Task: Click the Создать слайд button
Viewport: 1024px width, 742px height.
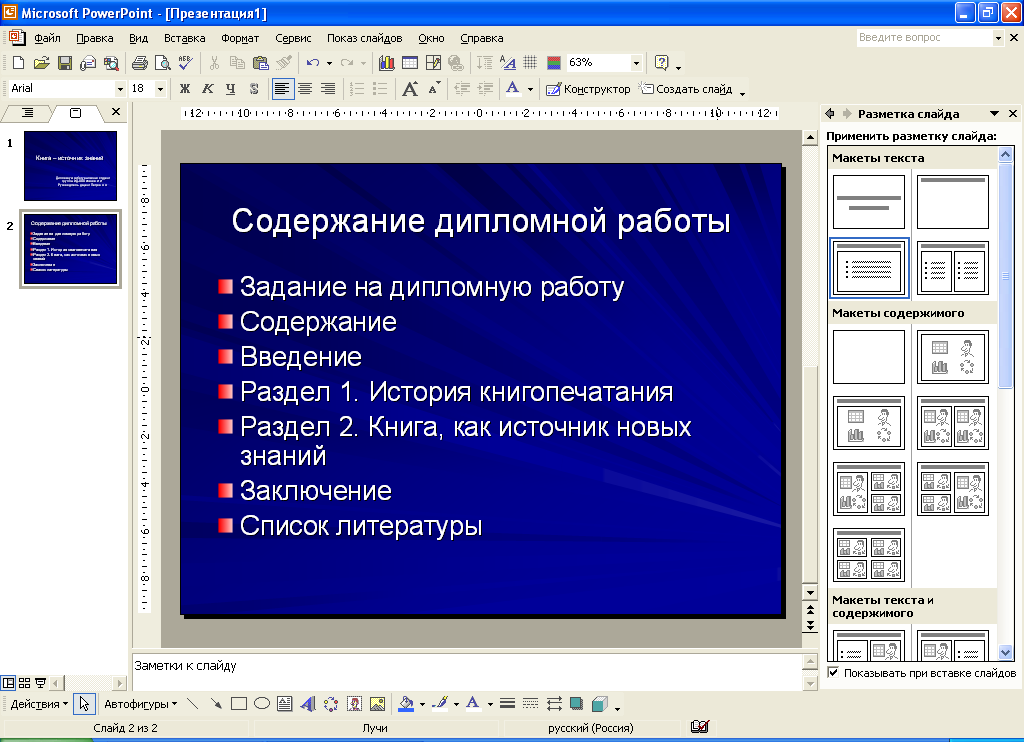Action: pyautogui.click(x=686, y=89)
